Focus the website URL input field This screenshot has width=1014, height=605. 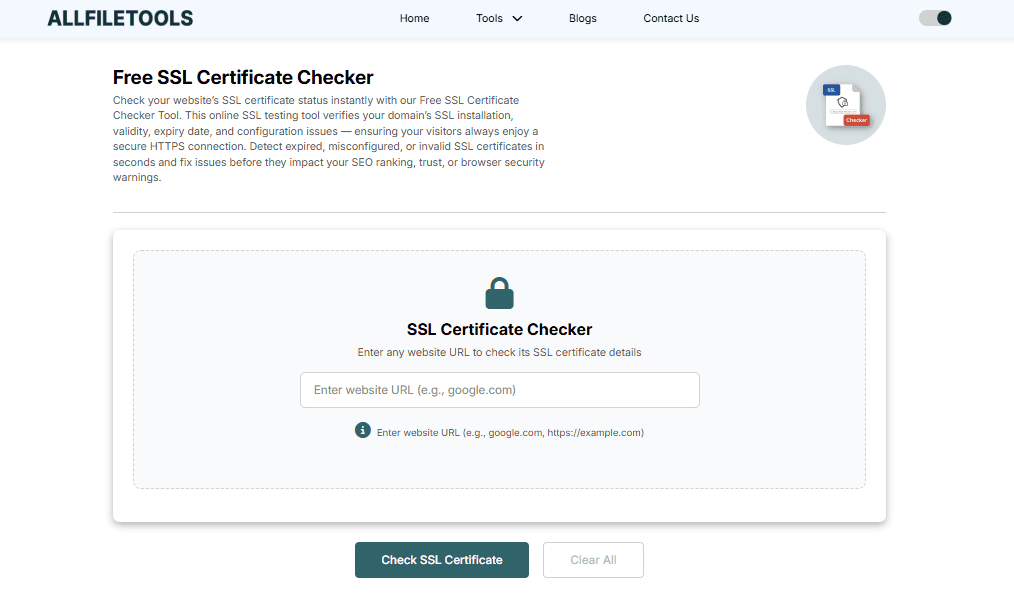499,390
